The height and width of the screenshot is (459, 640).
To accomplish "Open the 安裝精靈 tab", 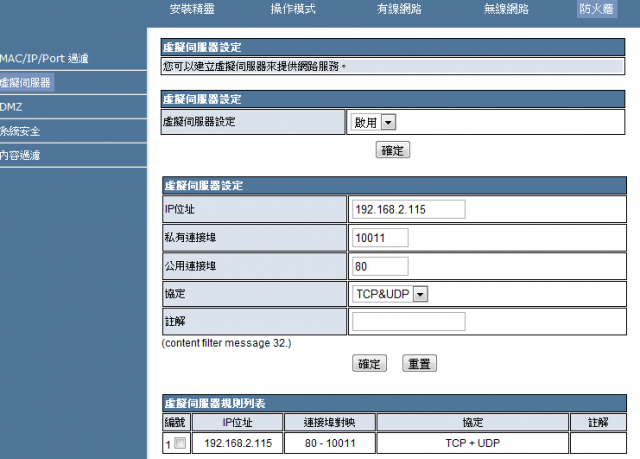I will pos(192,9).
